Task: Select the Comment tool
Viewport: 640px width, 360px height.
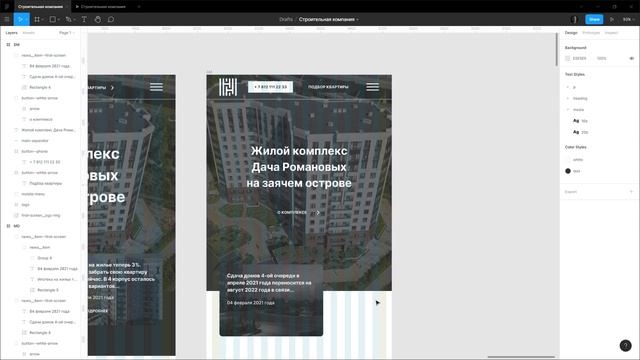Action: [111, 19]
